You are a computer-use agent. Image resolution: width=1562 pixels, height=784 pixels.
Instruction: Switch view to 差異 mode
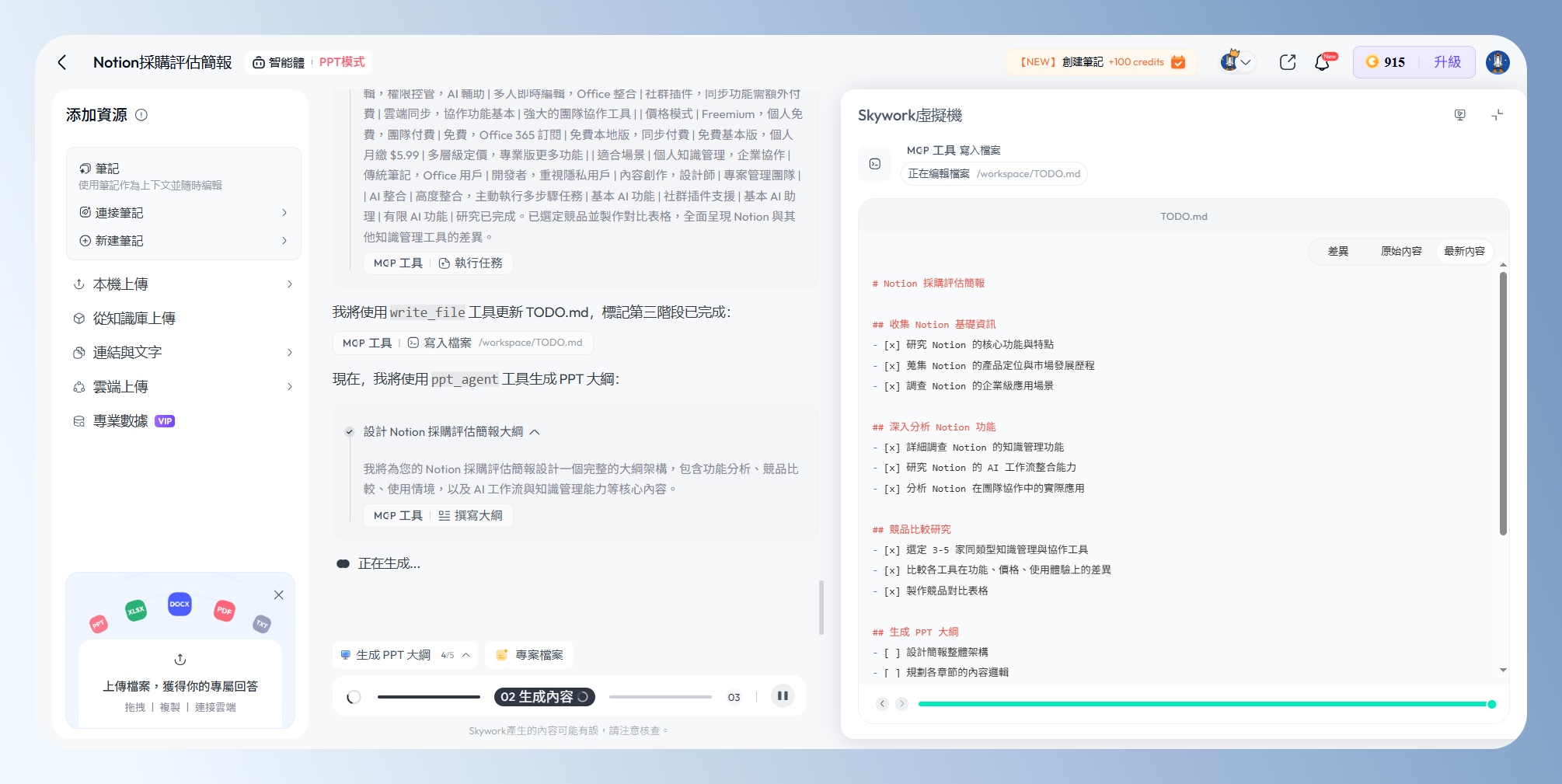[1337, 252]
